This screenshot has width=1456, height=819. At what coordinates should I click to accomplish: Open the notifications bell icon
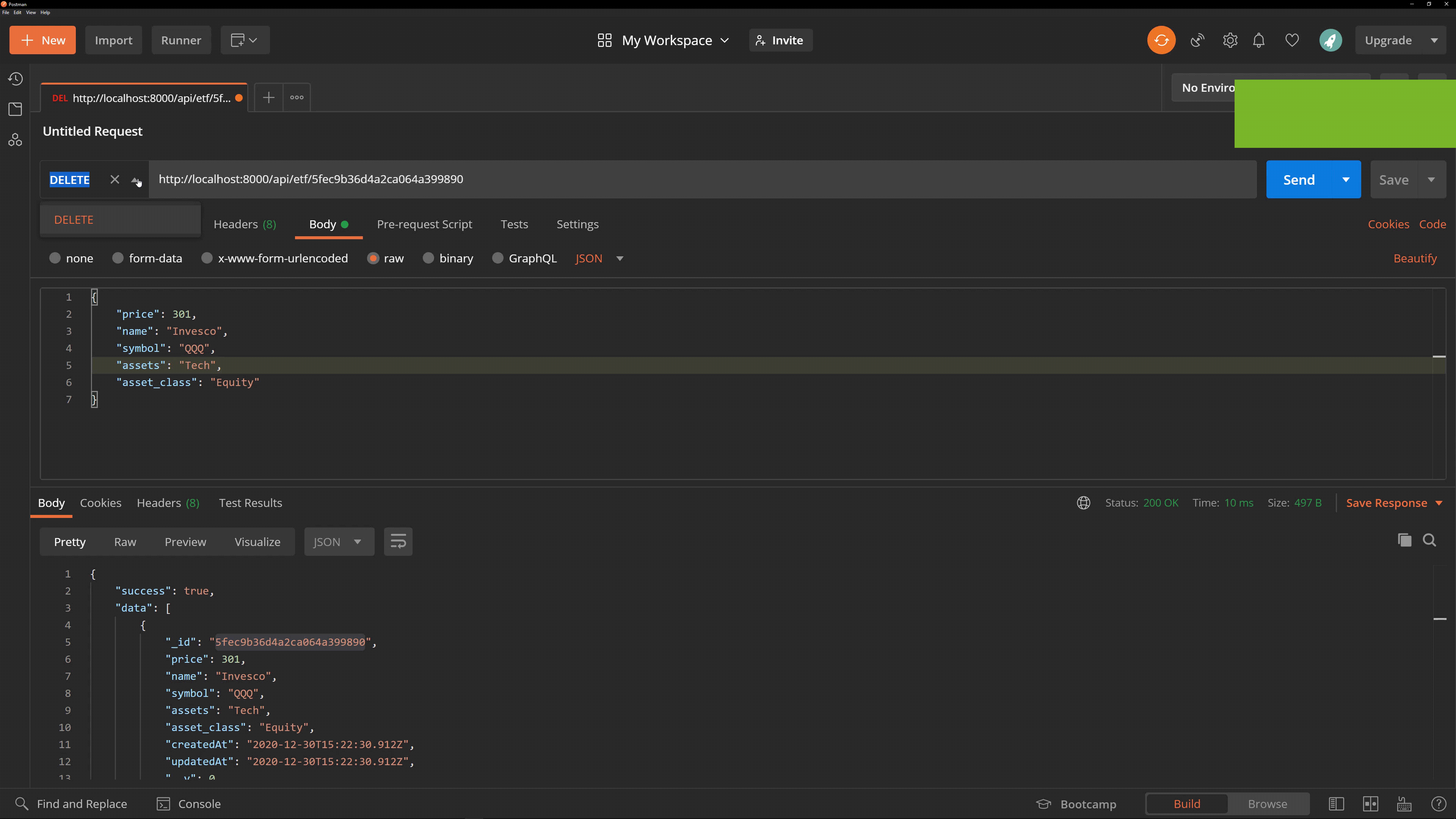1259,40
